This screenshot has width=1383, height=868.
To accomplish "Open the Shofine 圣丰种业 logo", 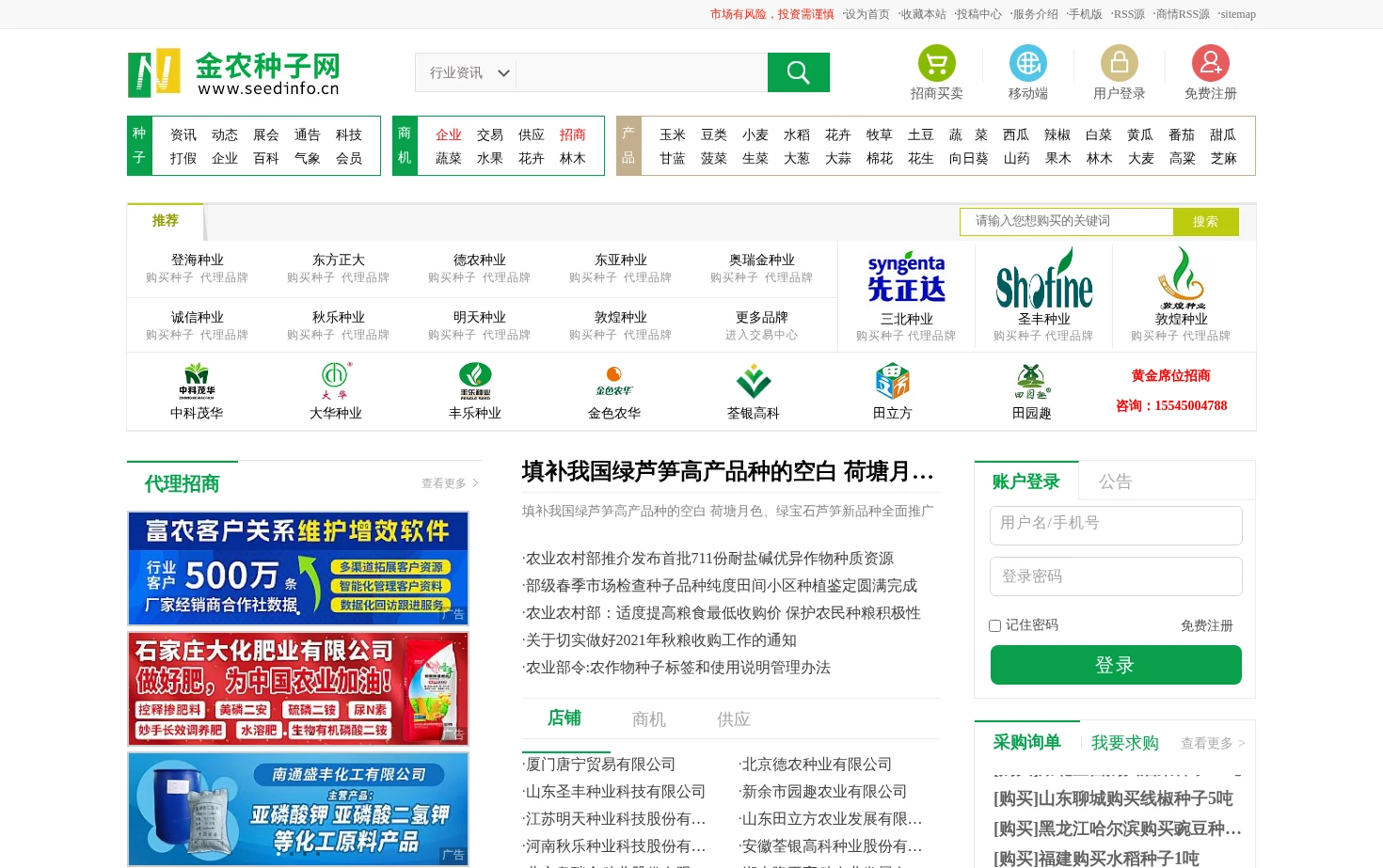I will 1044,278.
